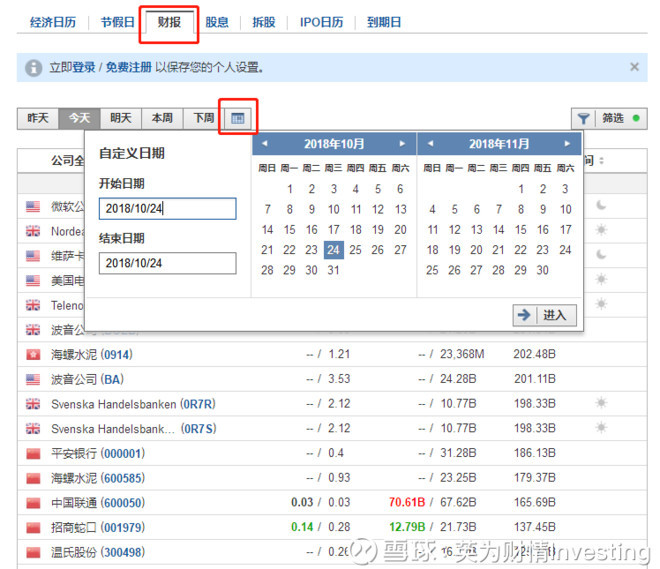660x569 pixels.
Task: Click November 2018 calendar left arrow
Action: 431,144
